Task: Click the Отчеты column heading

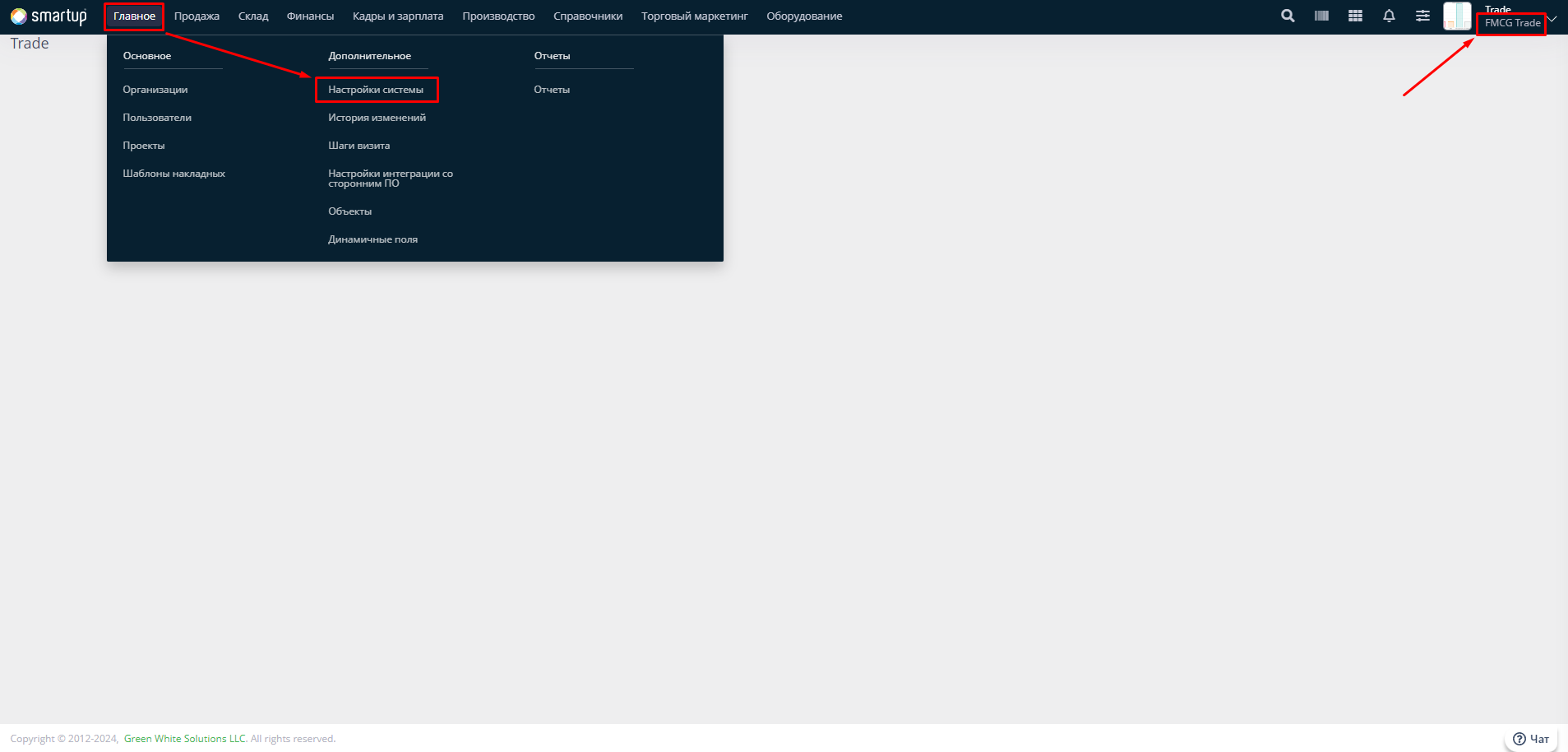Action: pyautogui.click(x=552, y=56)
